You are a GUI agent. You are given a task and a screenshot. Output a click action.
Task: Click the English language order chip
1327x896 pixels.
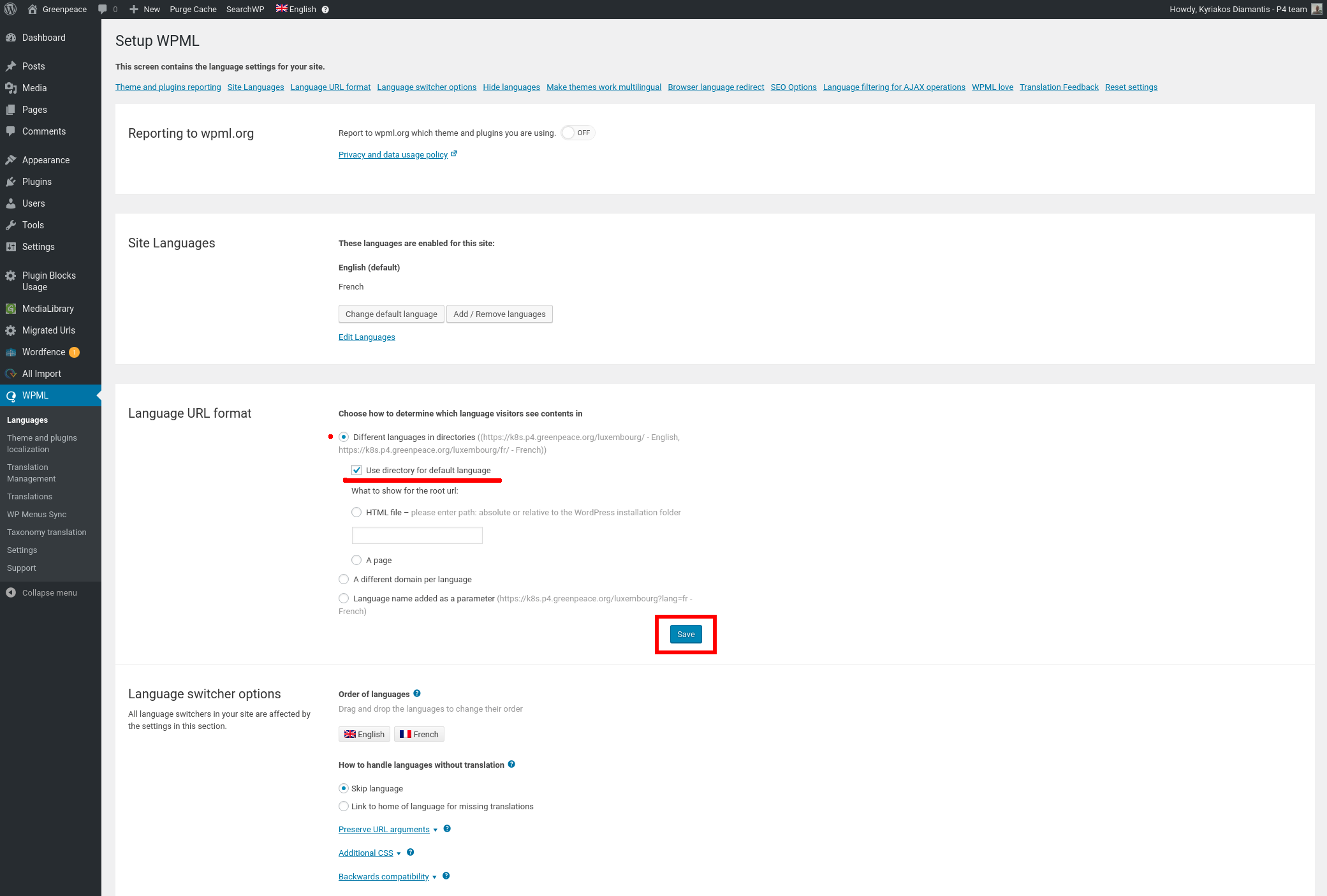[x=364, y=734]
